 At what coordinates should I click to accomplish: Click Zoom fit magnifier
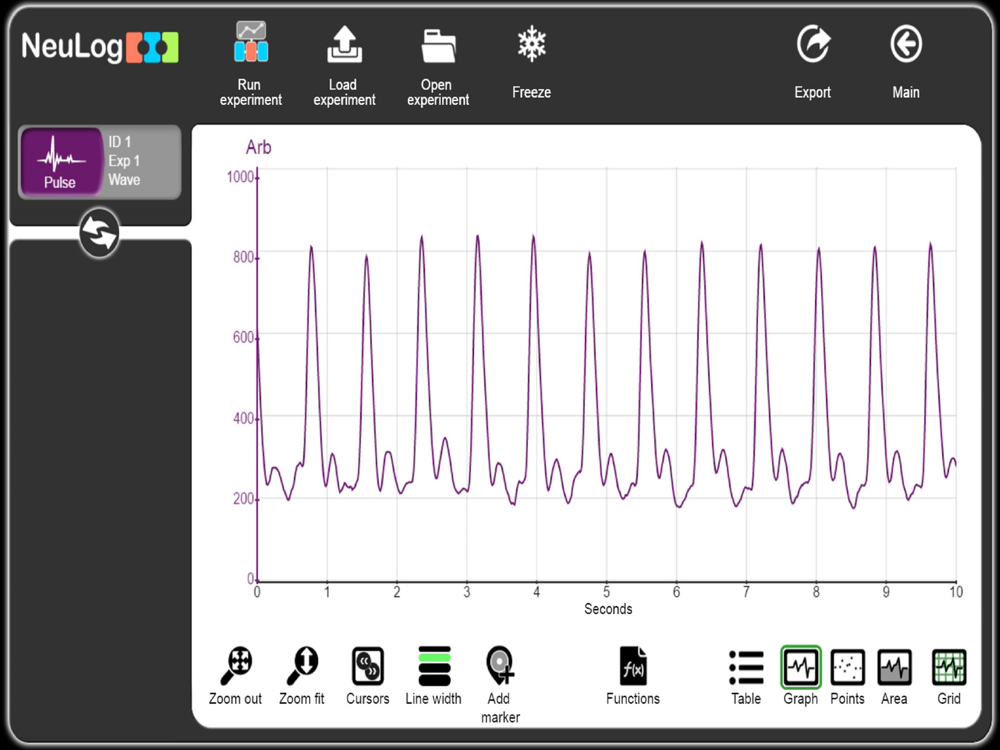pyautogui.click(x=302, y=666)
